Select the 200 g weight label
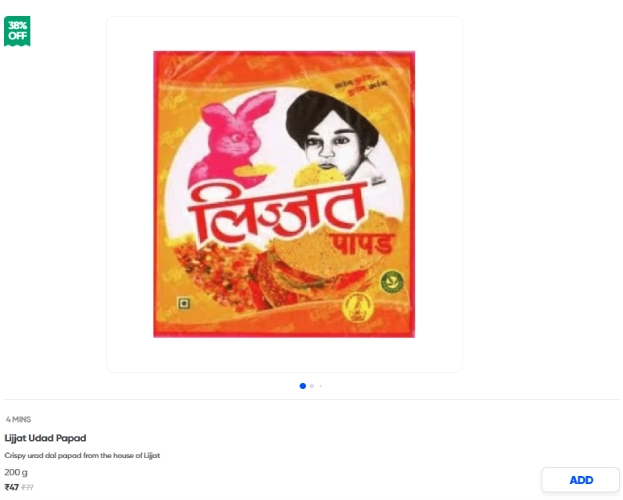The image size is (623, 500). point(16,472)
